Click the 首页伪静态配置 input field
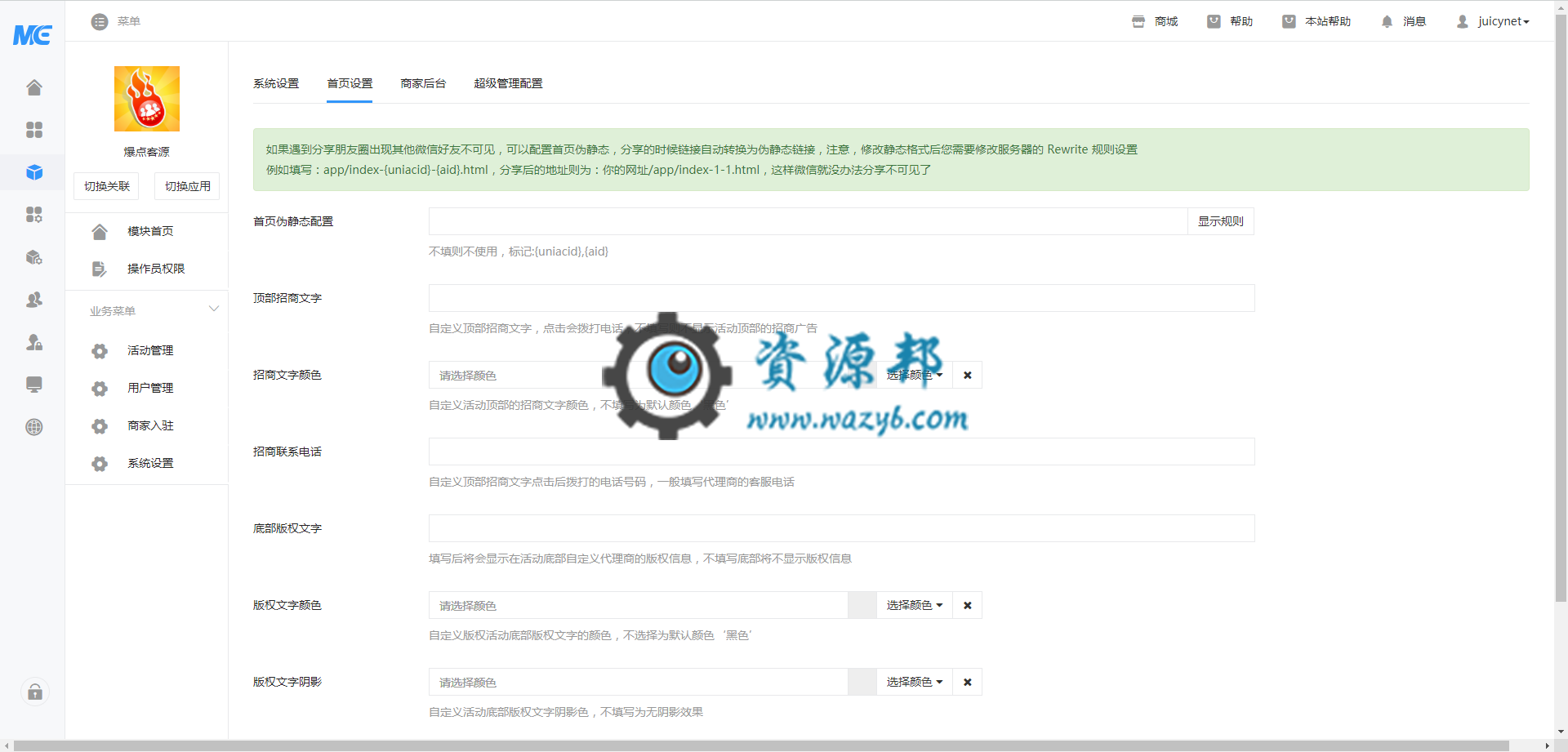The width and height of the screenshot is (1568, 752). click(x=808, y=221)
